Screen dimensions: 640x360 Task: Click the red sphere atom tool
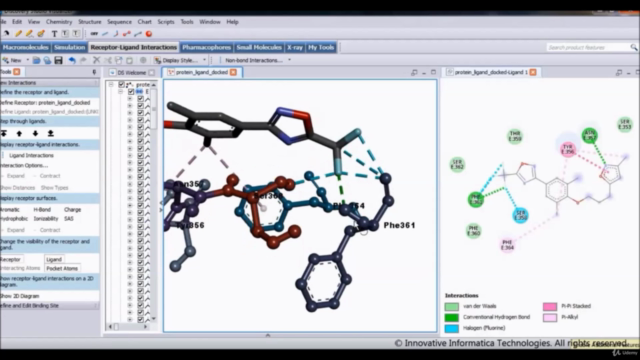pos(149,34)
